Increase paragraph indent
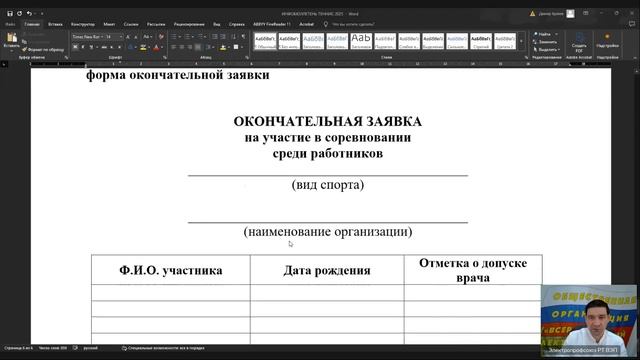The image size is (640, 360). click(223, 37)
